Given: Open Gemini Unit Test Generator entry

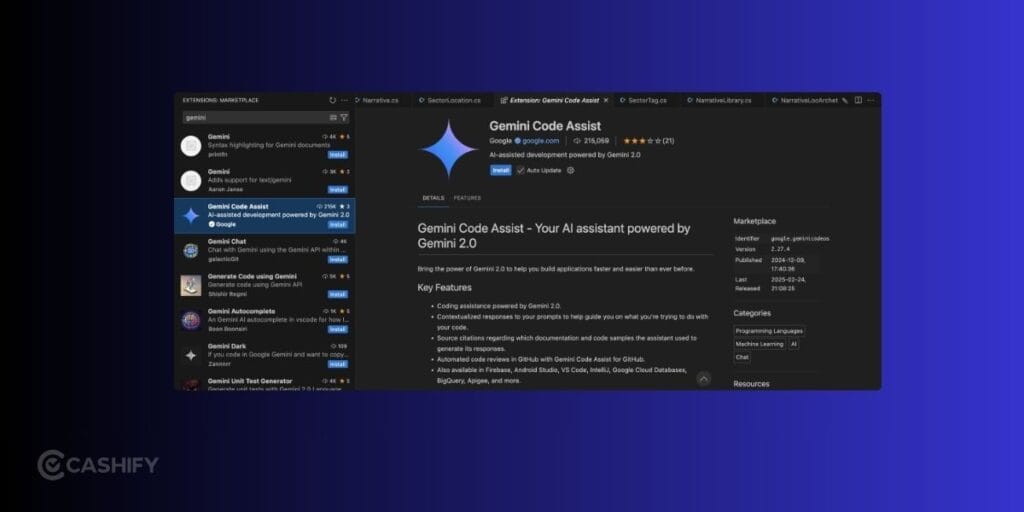Looking at the screenshot, I should click(x=265, y=384).
